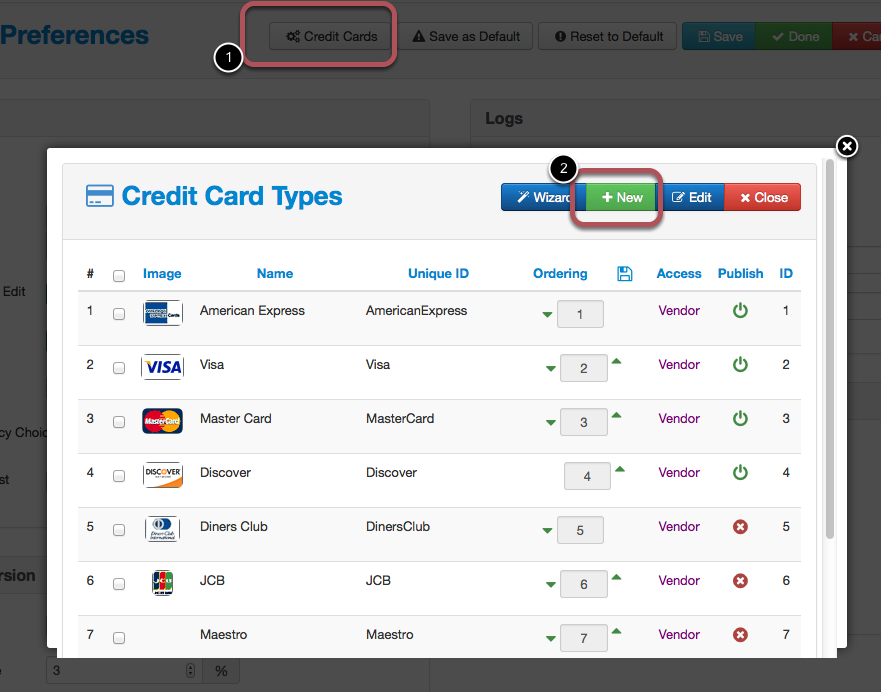Image resolution: width=881 pixels, height=692 pixels.
Task: Move Master Card up in ordering
Action: coord(616,415)
